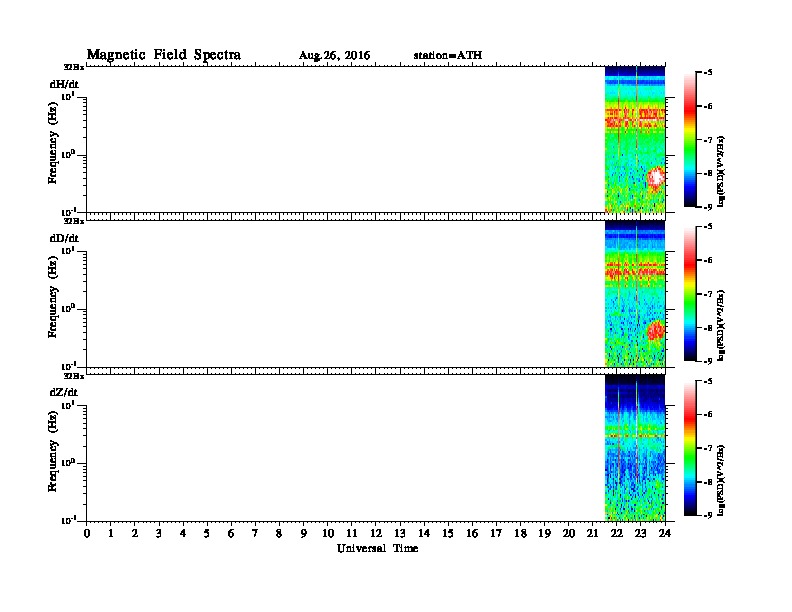Click the Frequency (Hz) label of dH/dt panel
The width and height of the screenshot is (792, 612).
click(53, 143)
